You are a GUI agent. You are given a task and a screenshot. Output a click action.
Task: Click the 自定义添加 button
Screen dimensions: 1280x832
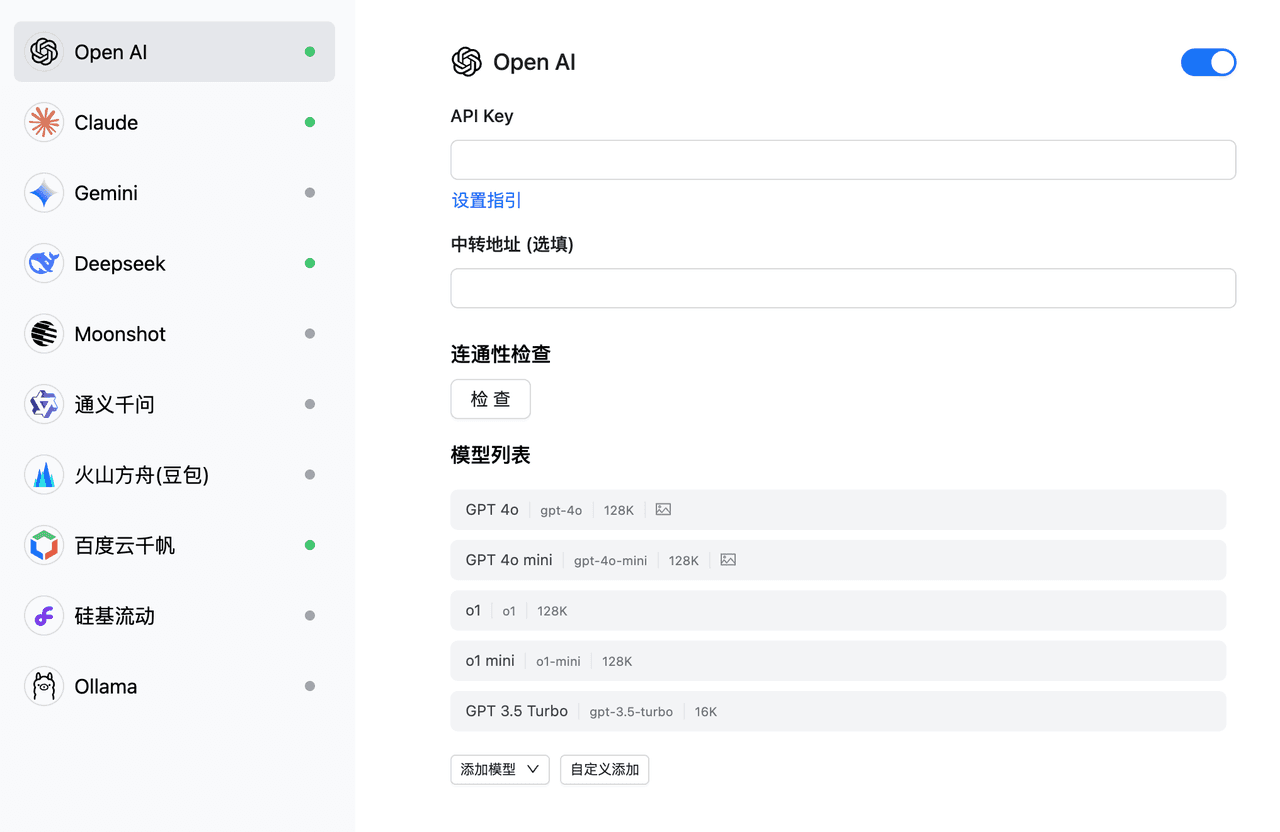(x=604, y=769)
